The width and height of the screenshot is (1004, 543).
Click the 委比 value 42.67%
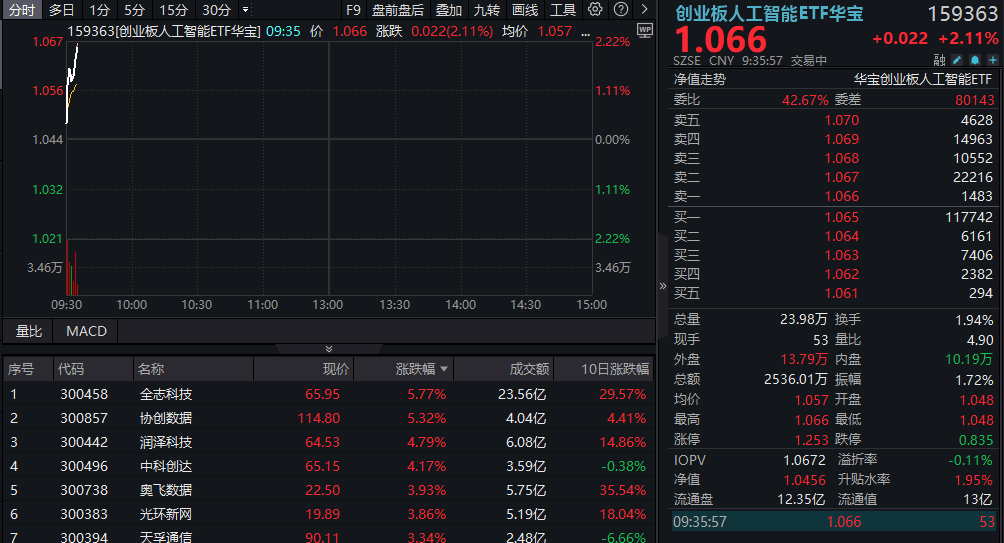tap(805, 100)
